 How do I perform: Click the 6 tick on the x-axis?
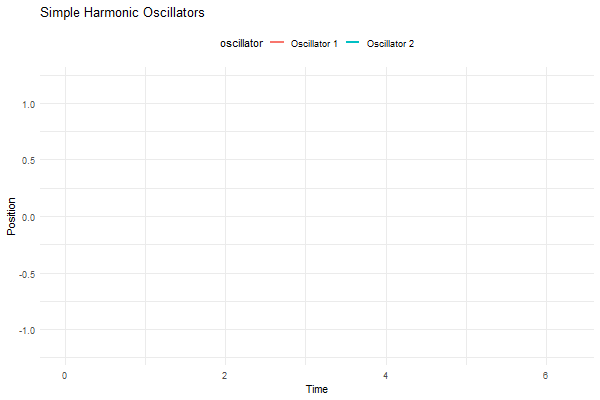point(546,375)
